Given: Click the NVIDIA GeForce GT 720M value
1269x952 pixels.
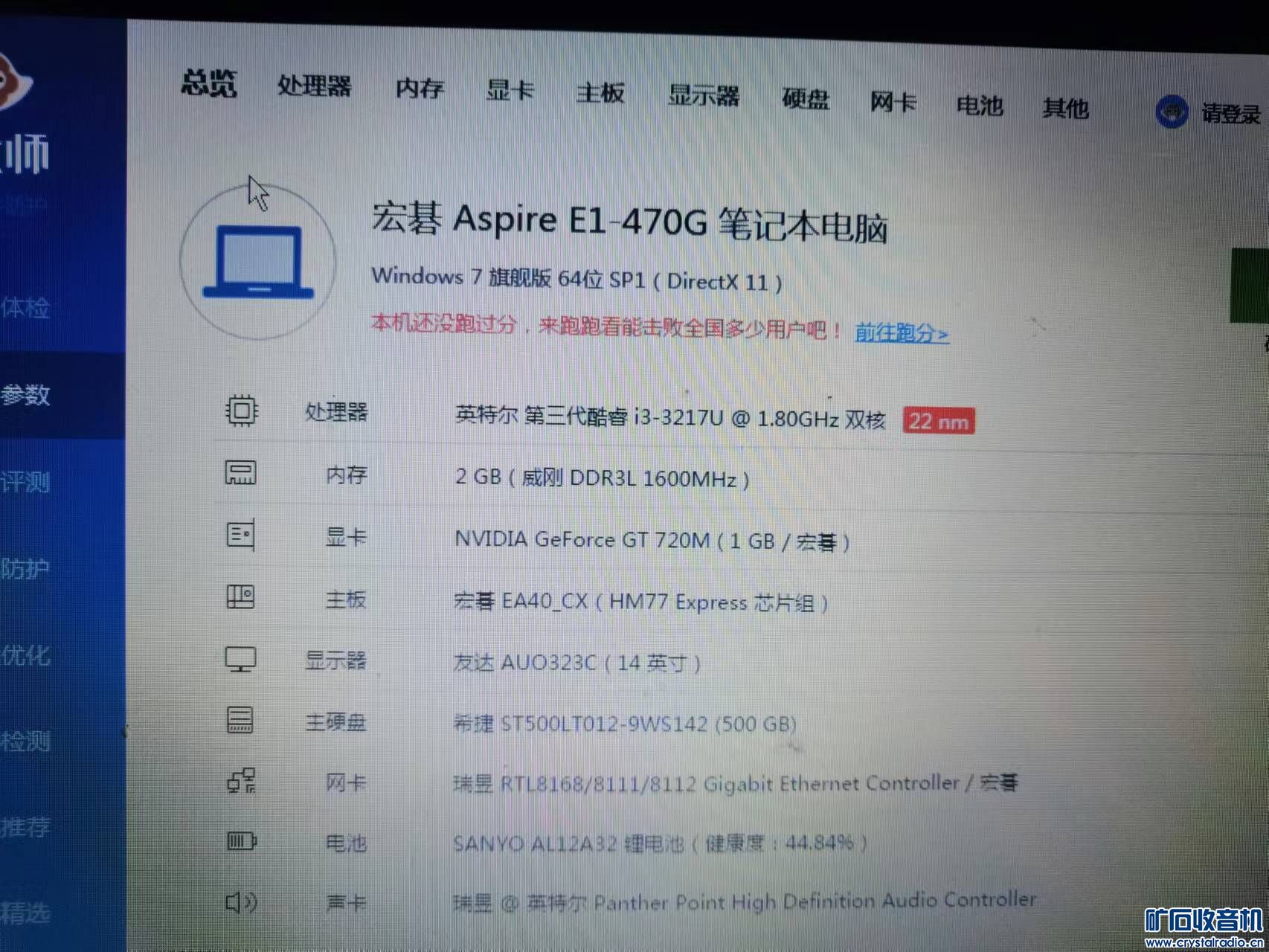Looking at the screenshot, I should pos(652,540).
